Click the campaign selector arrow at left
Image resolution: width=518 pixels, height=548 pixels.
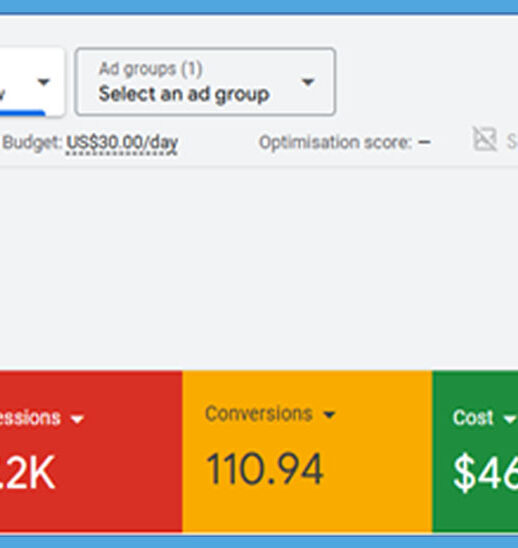click(44, 82)
